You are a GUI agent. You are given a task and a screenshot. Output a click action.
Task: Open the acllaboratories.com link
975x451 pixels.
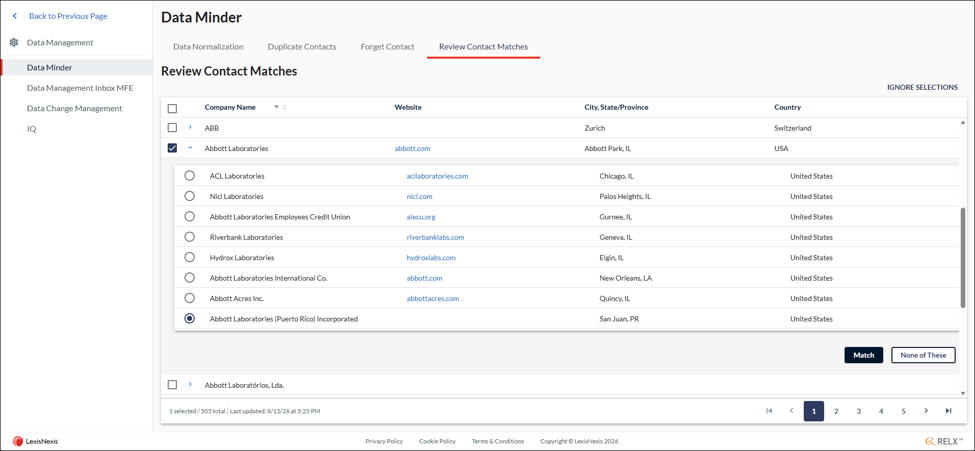coord(437,176)
